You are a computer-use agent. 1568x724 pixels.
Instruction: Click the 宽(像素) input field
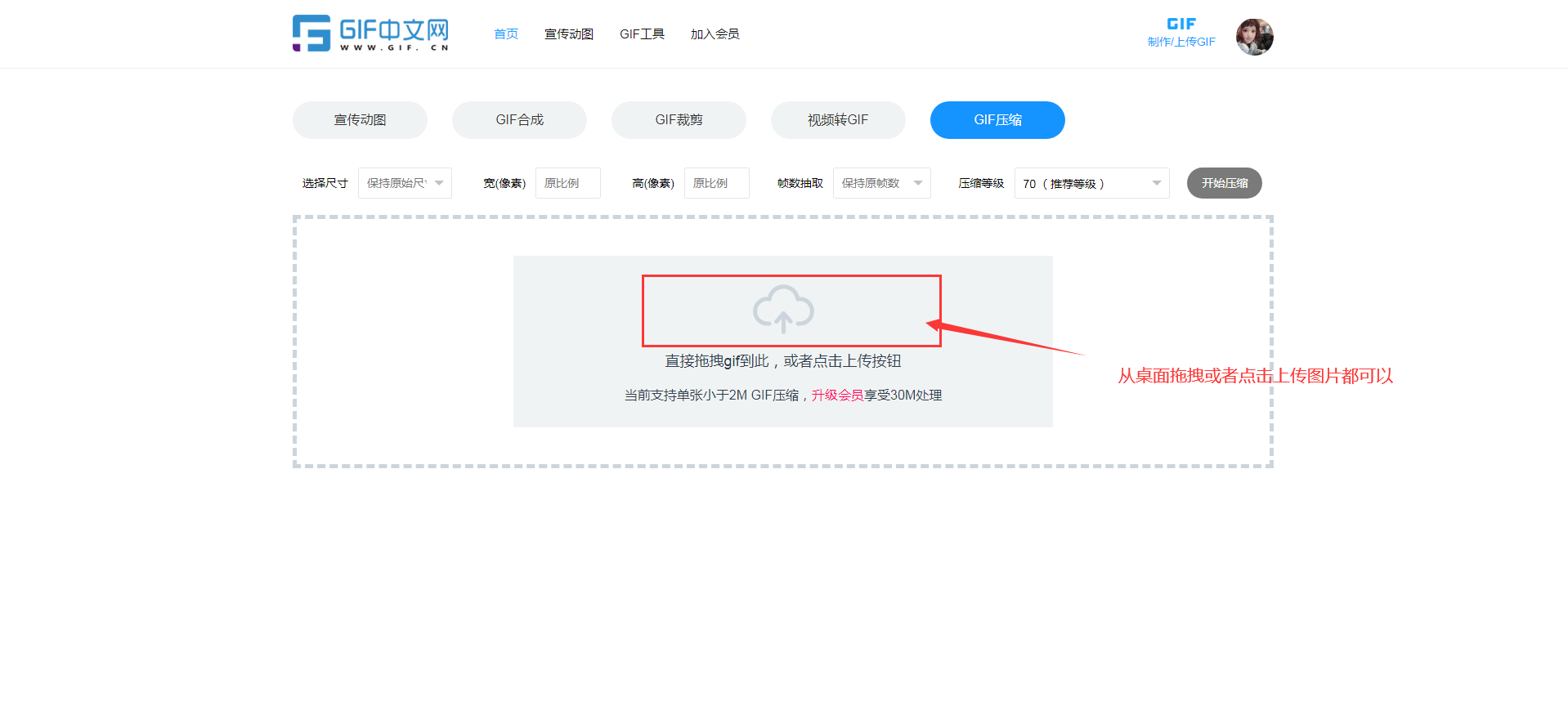coord(567,183)
